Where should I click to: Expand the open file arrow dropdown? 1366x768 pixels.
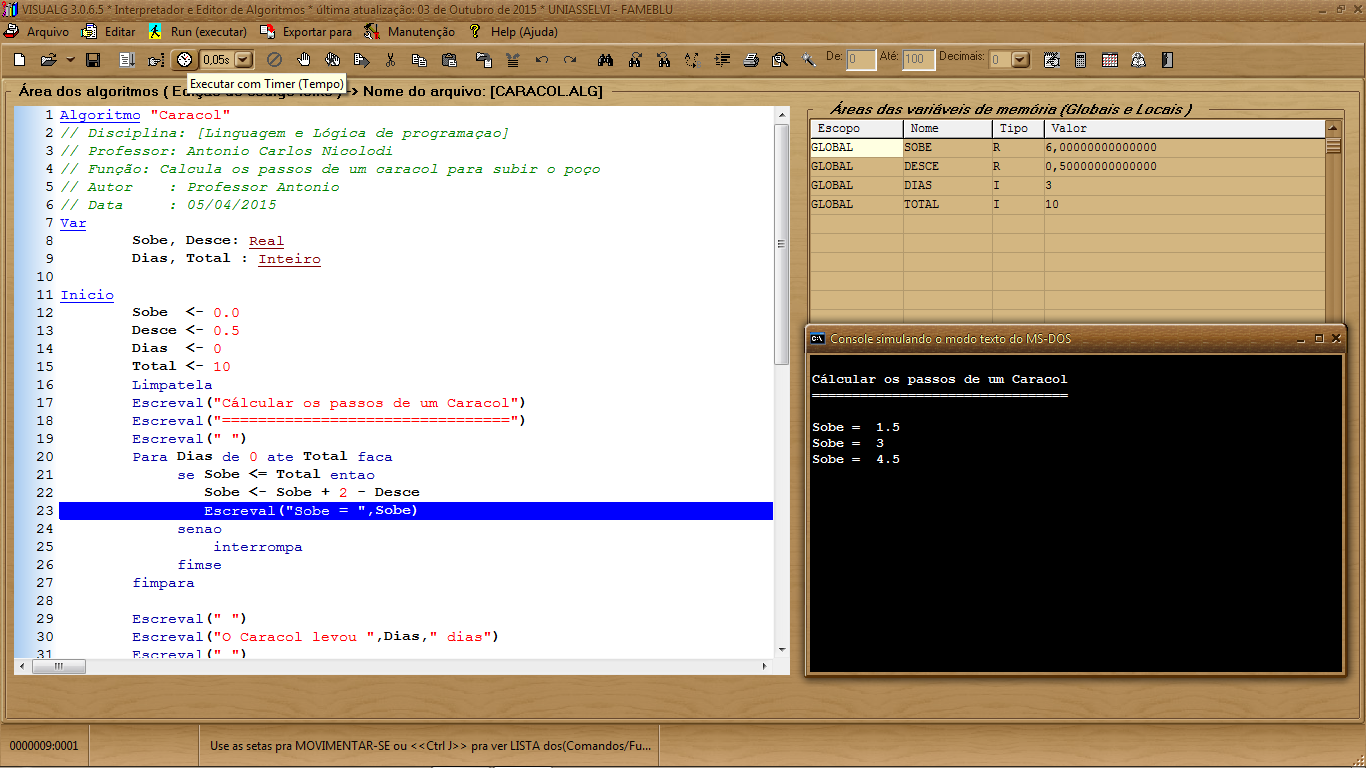[71, 60]
